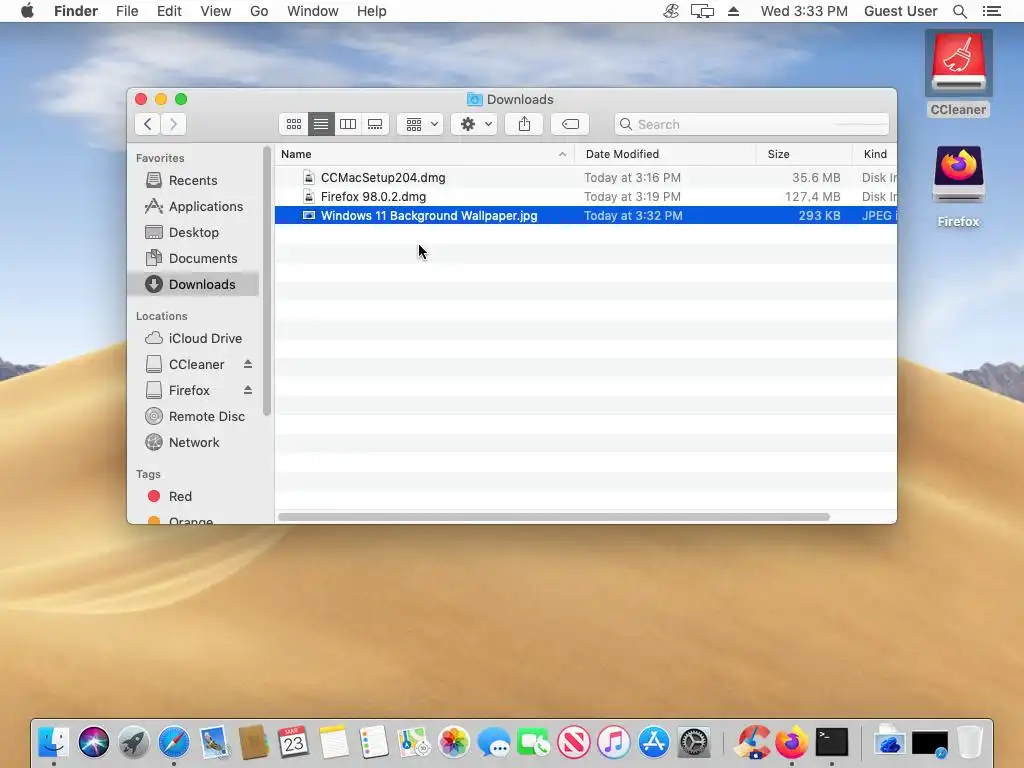The height and width of the screenshot is (768, 1024).
Task: Click the Edit Tags toolbar button
Action: click(570, 124)
